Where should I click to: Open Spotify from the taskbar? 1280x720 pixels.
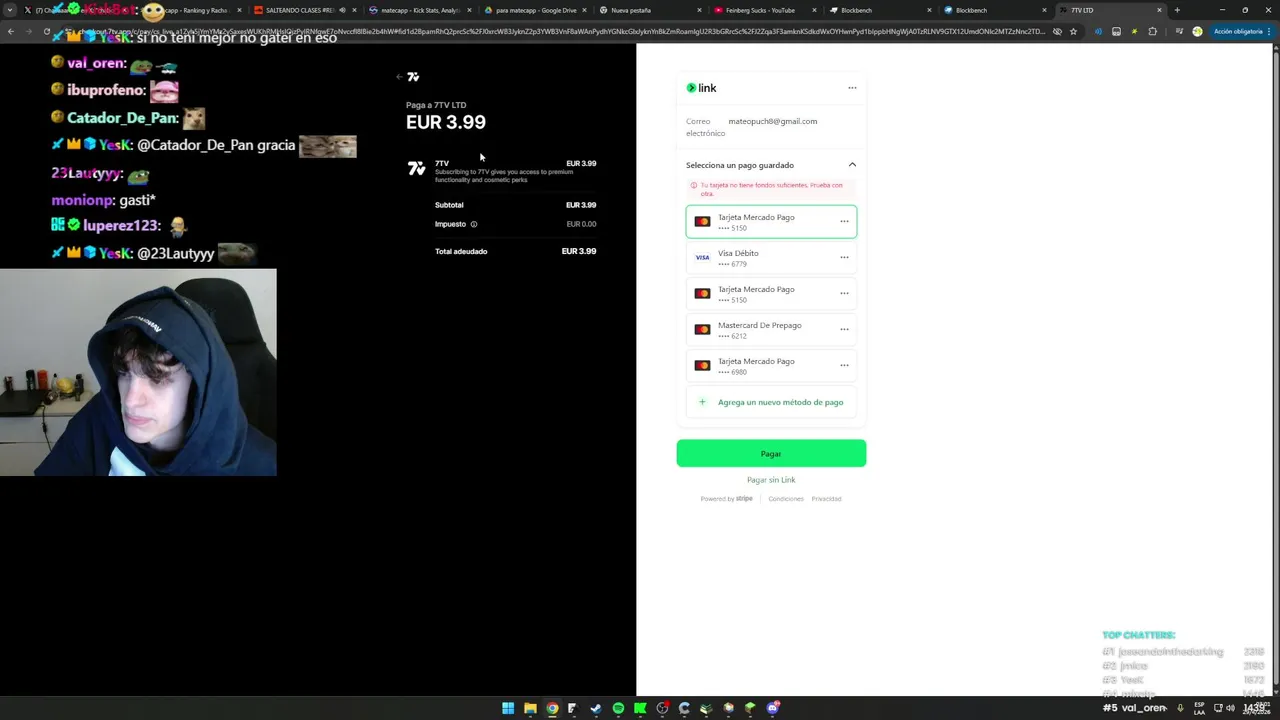coord(618,708)
